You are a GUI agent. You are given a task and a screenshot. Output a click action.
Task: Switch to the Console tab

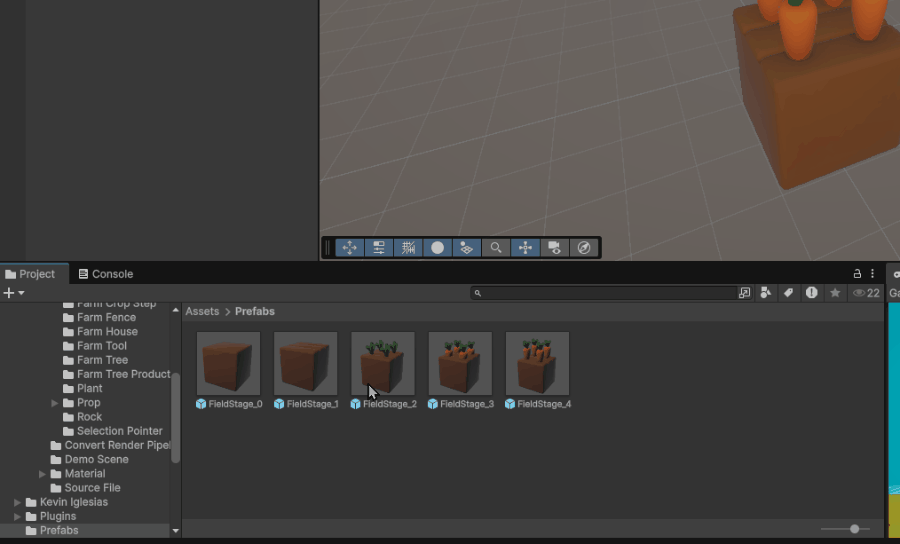coord(106,274)
